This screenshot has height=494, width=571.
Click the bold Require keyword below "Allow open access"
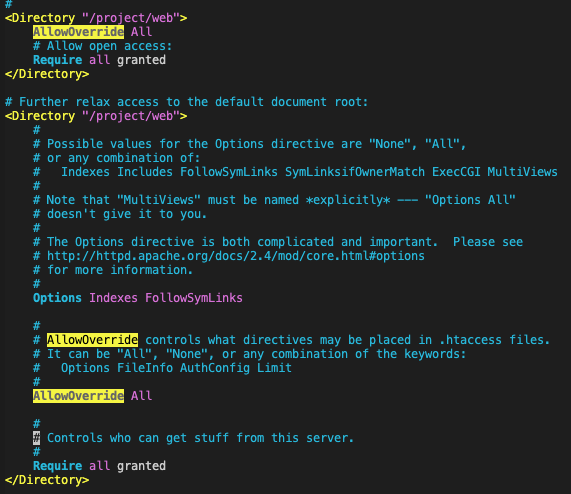pos(58,60)
